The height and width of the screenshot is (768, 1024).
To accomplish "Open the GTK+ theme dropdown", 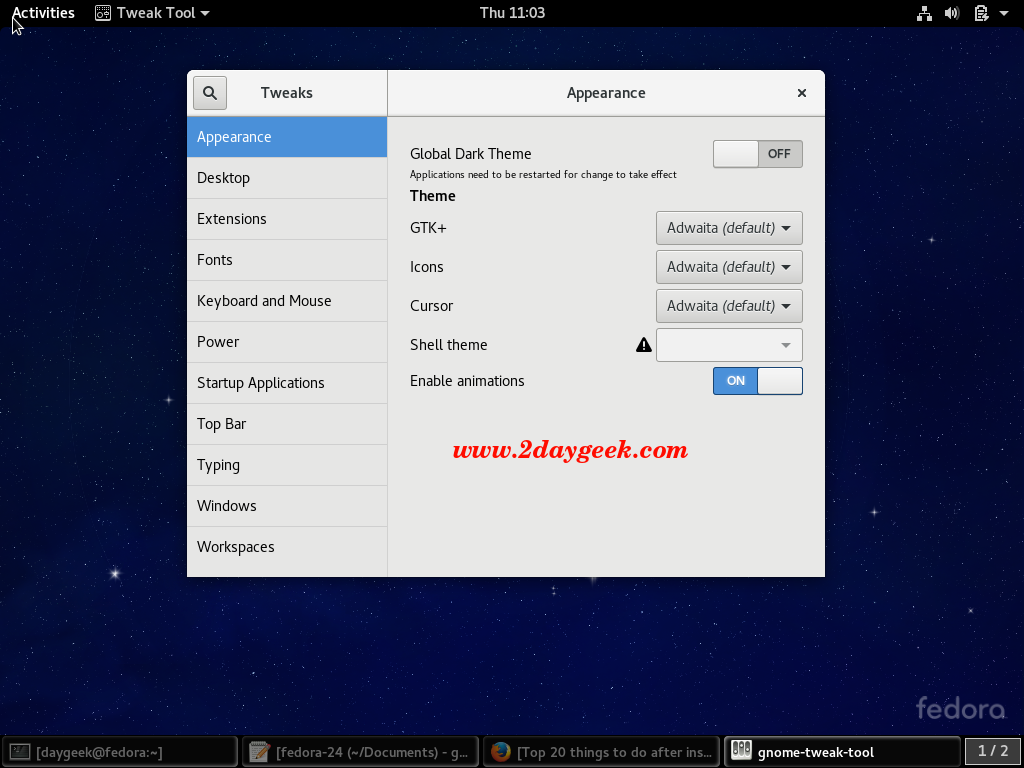I will click(729, 228).
